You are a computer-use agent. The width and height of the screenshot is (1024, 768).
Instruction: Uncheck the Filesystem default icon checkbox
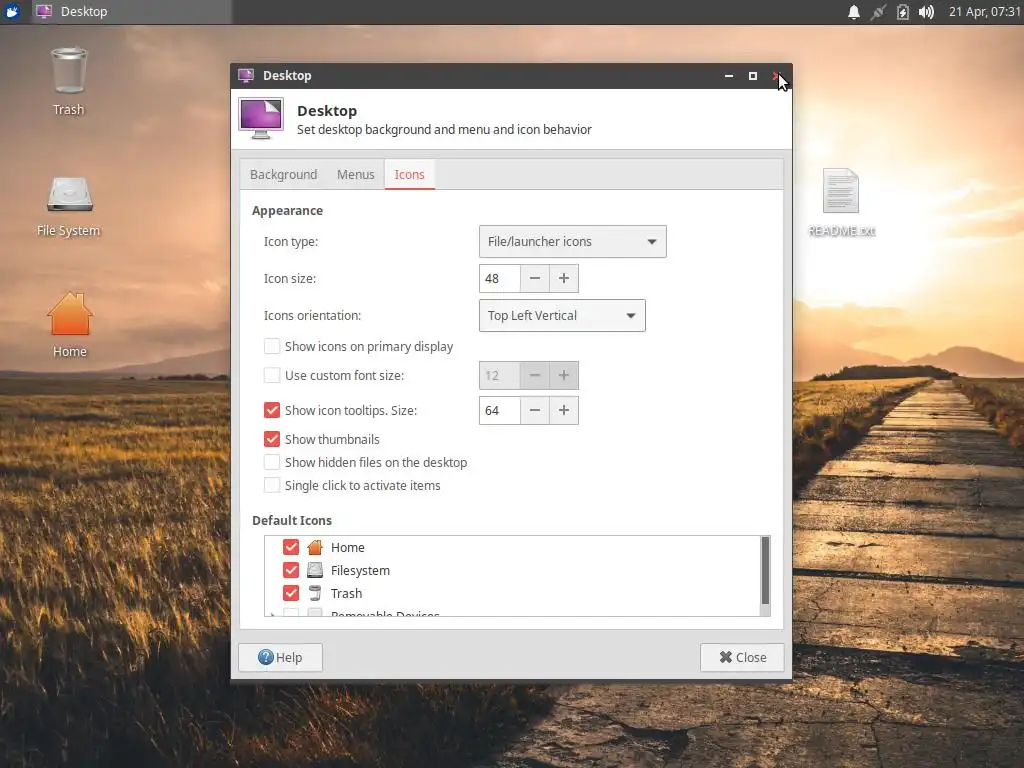291,570
